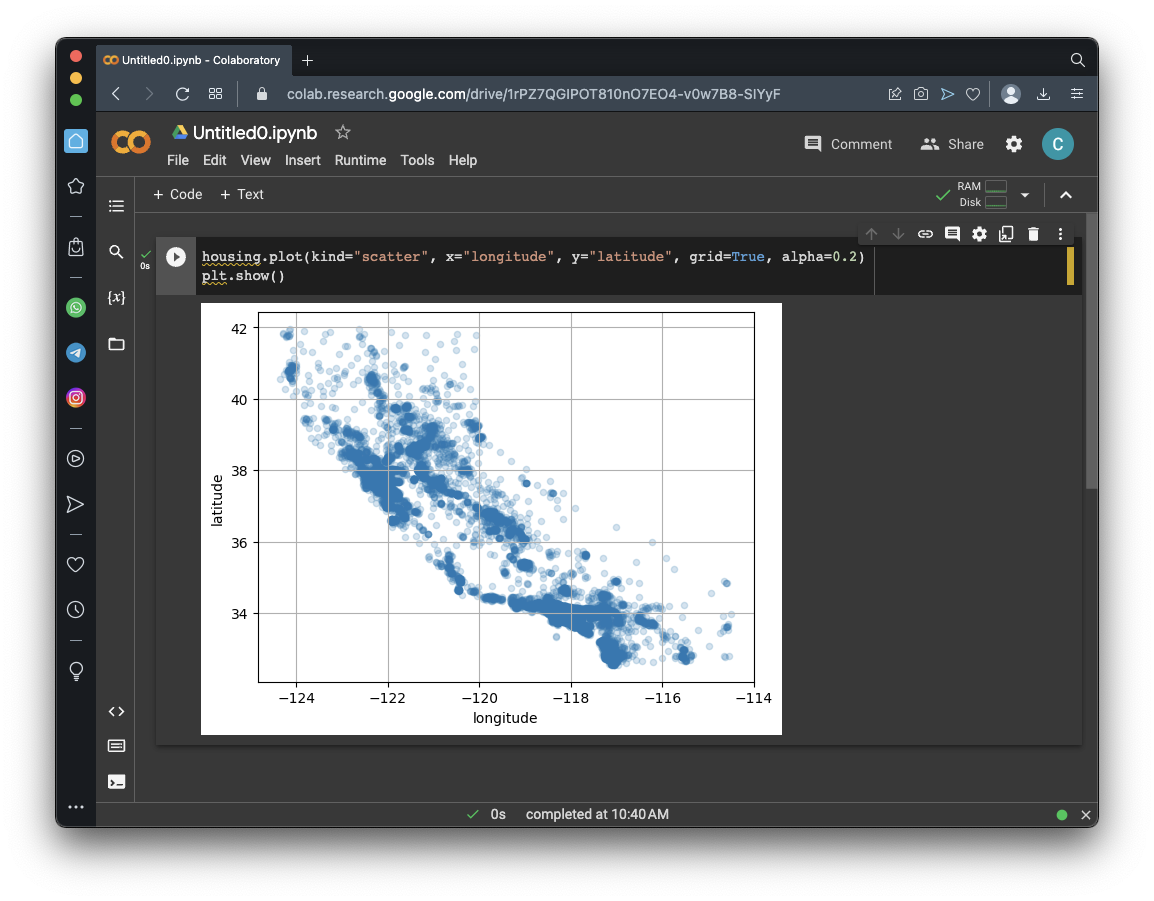Copy link to cell
The image size is (1154, 901).
(925, 234)
